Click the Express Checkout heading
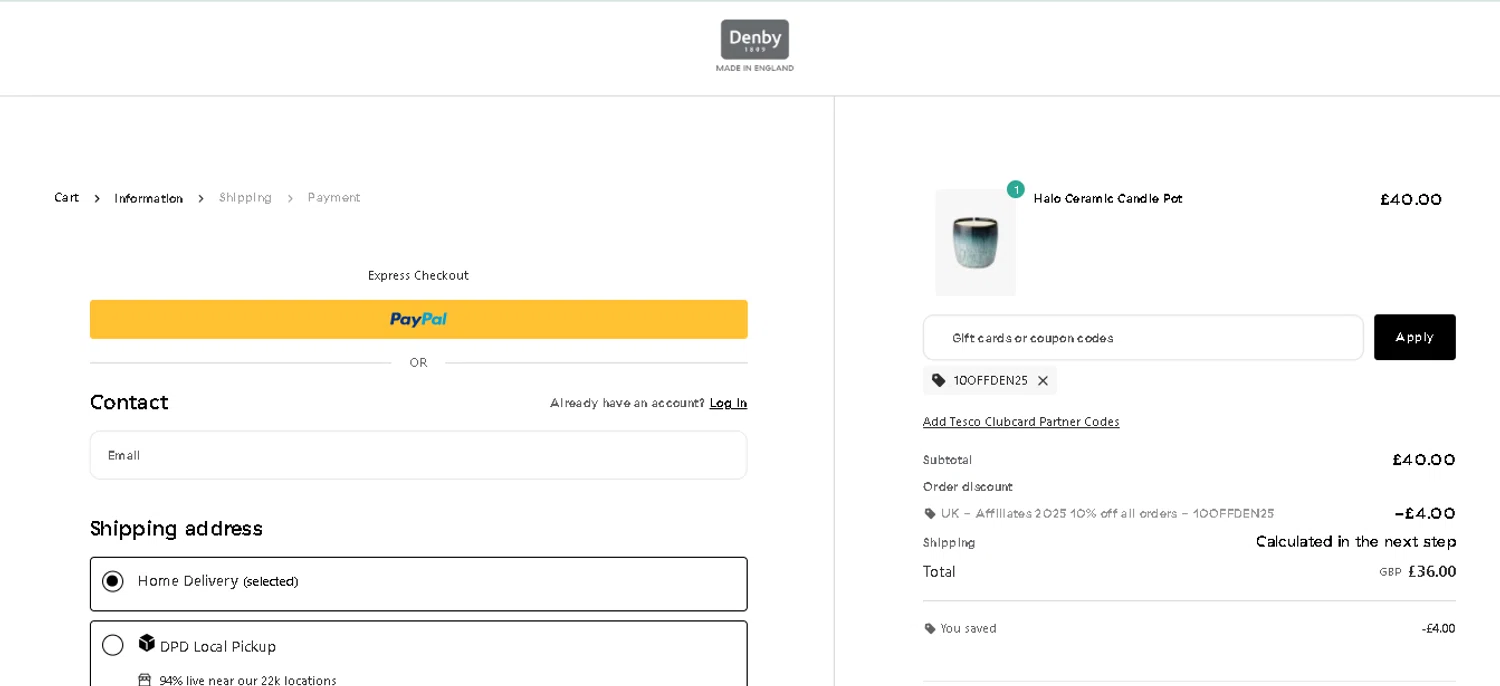This screenshot has height=686, width=1500. point(418,276)
